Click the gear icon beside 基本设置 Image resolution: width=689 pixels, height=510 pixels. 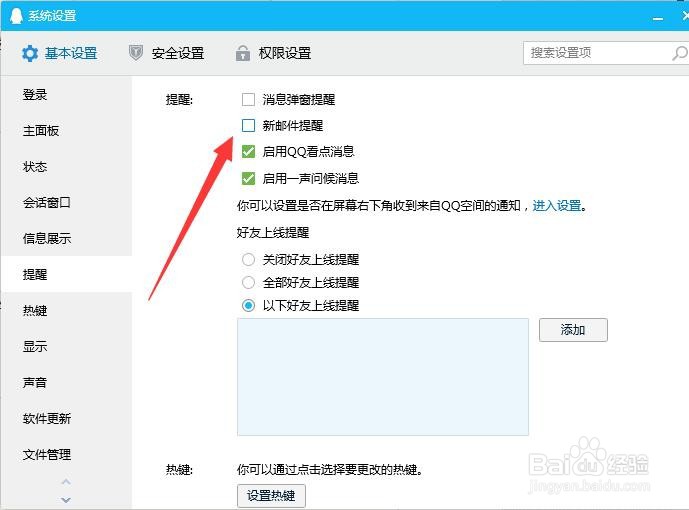point(30,54)
